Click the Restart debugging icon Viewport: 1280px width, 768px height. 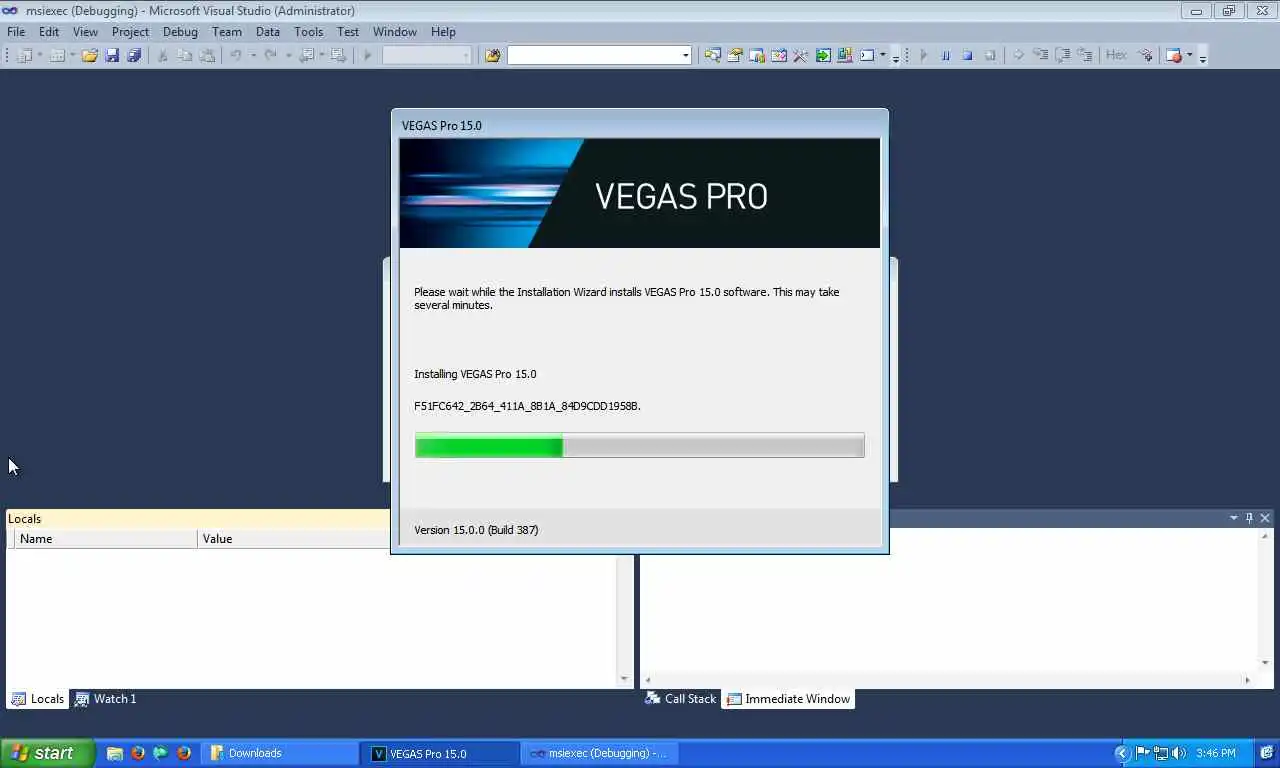(990, 55)
